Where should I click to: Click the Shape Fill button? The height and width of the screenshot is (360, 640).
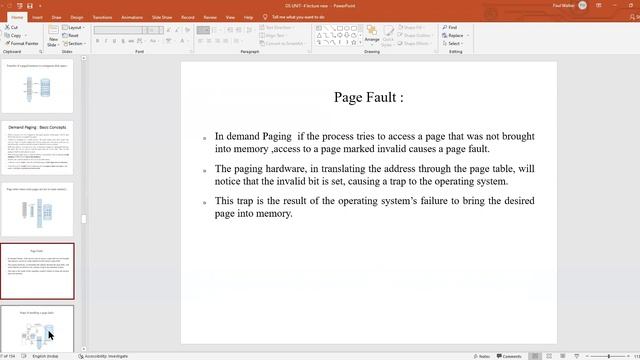tap(411, 27)
